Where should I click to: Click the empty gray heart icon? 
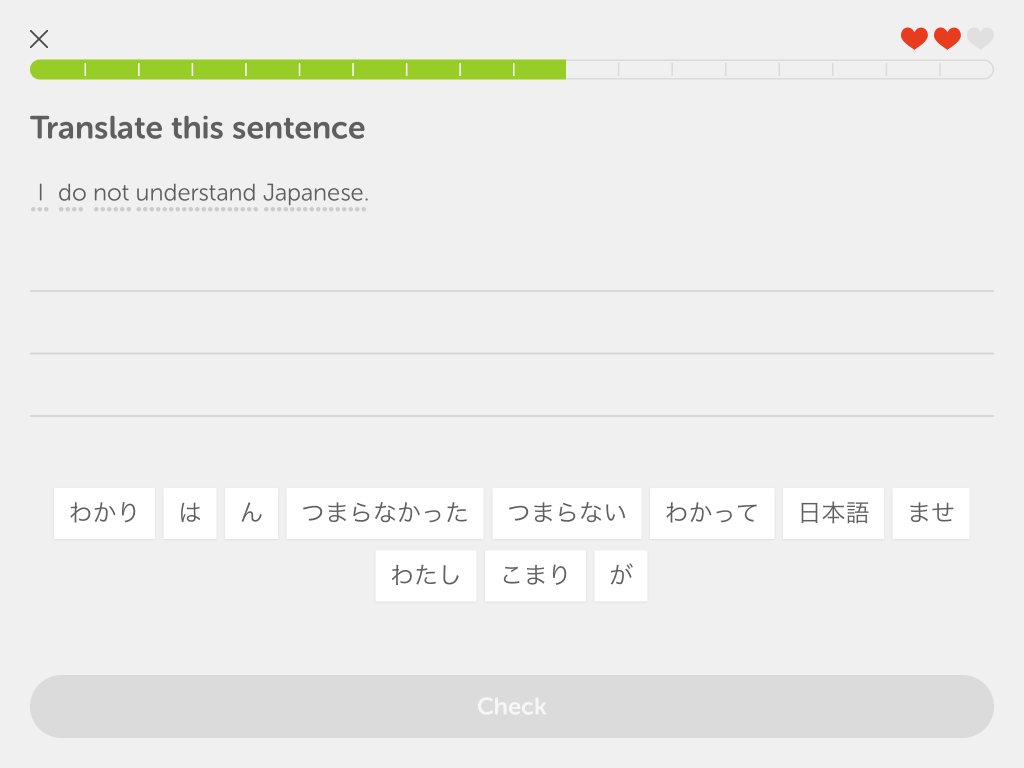coord(980,39)
